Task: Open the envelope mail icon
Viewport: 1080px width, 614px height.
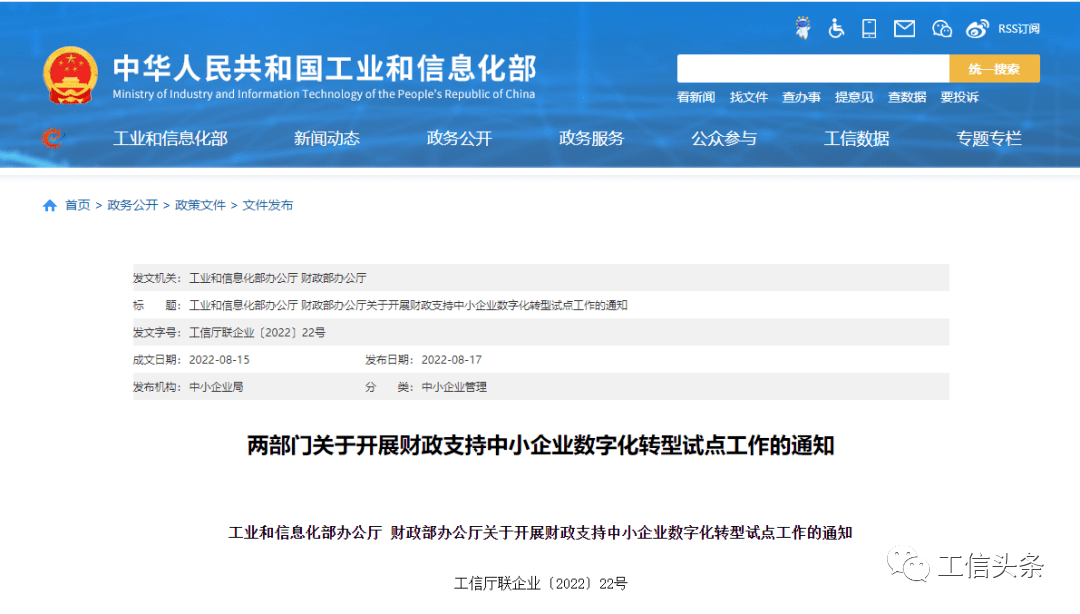Action: pyautogui.click(x=904, y=29)
